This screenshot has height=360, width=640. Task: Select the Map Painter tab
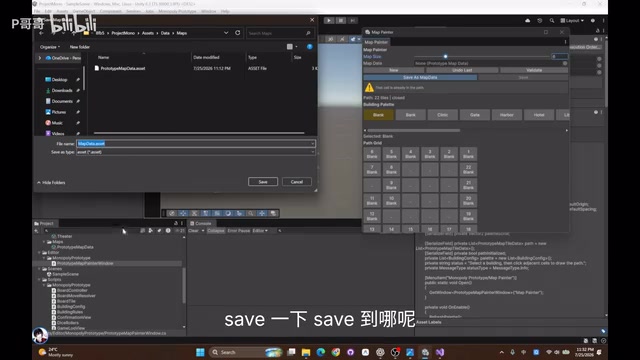[376, 42]
